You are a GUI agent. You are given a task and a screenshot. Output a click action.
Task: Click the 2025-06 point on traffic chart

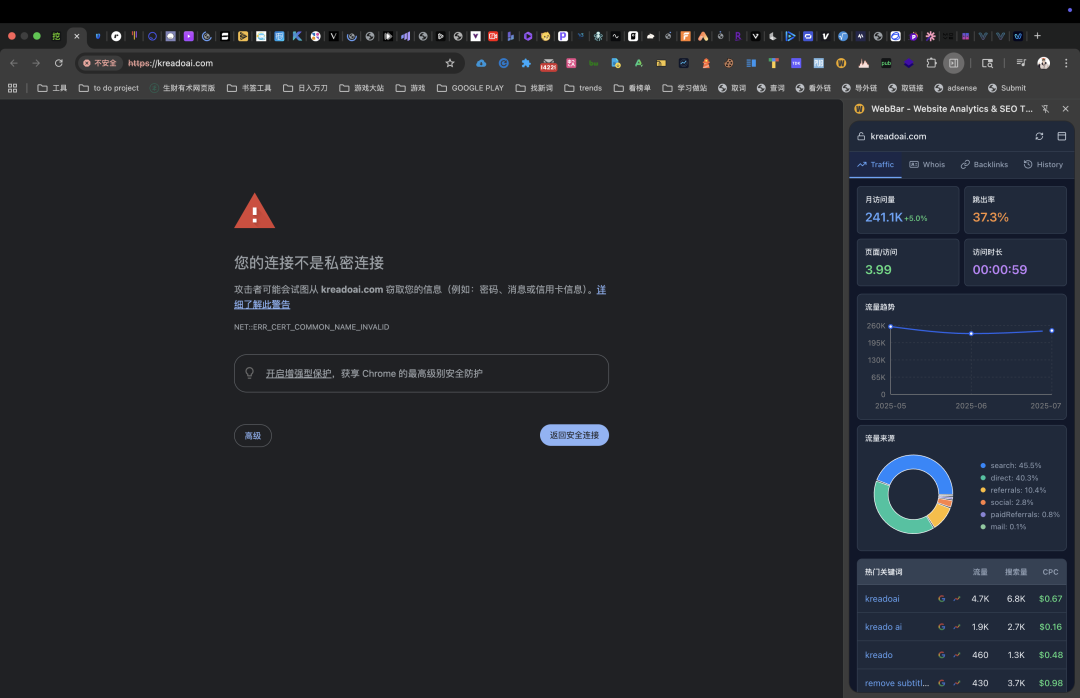pos(971,333)
